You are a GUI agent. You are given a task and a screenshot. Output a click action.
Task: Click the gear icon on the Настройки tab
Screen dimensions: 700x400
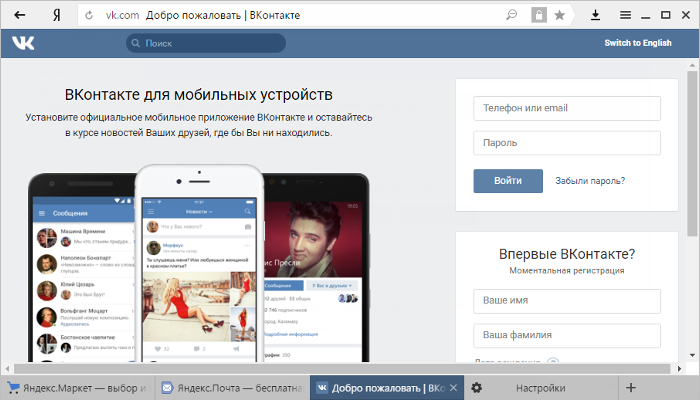click(477, 388)
